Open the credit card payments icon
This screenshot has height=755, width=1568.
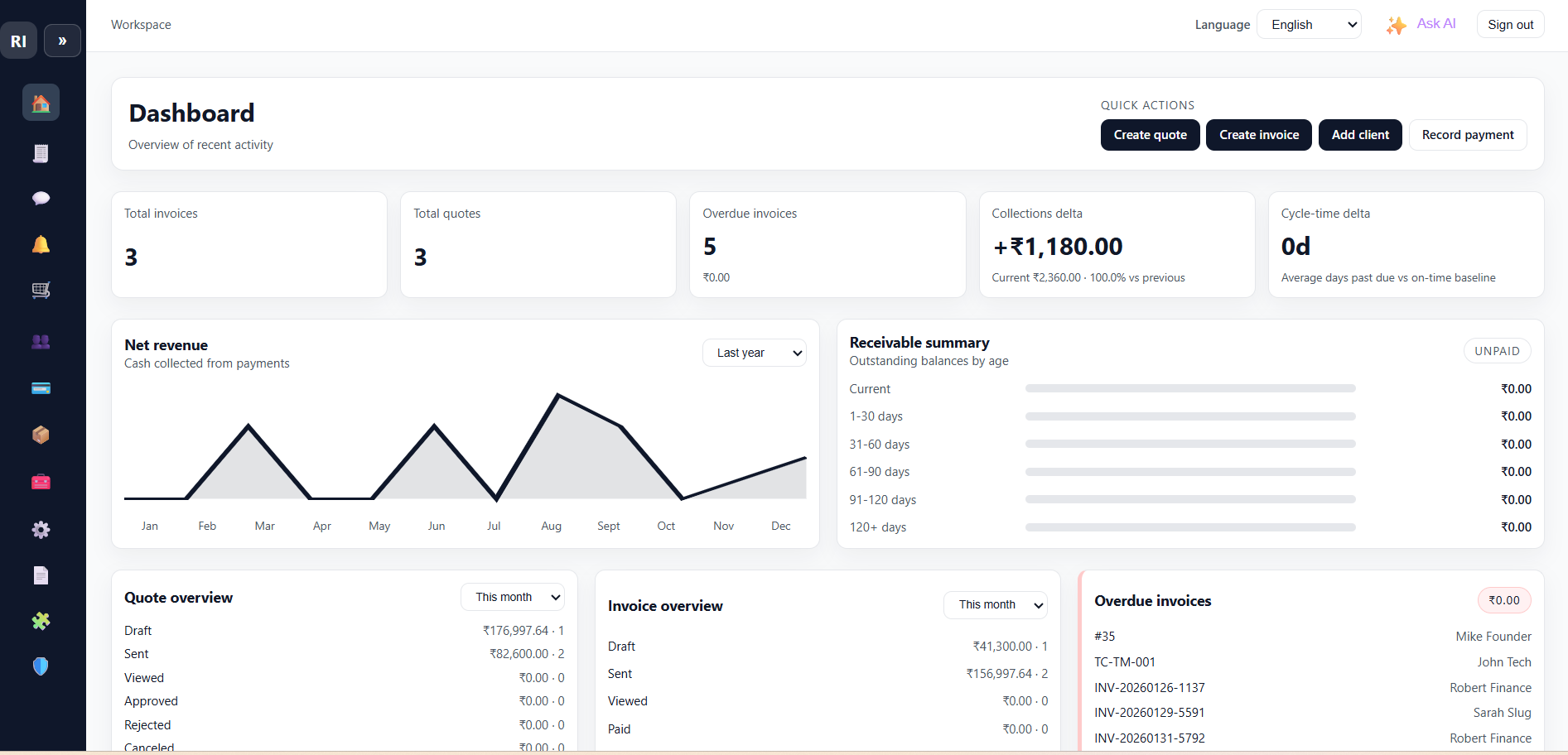coord(41,387)
